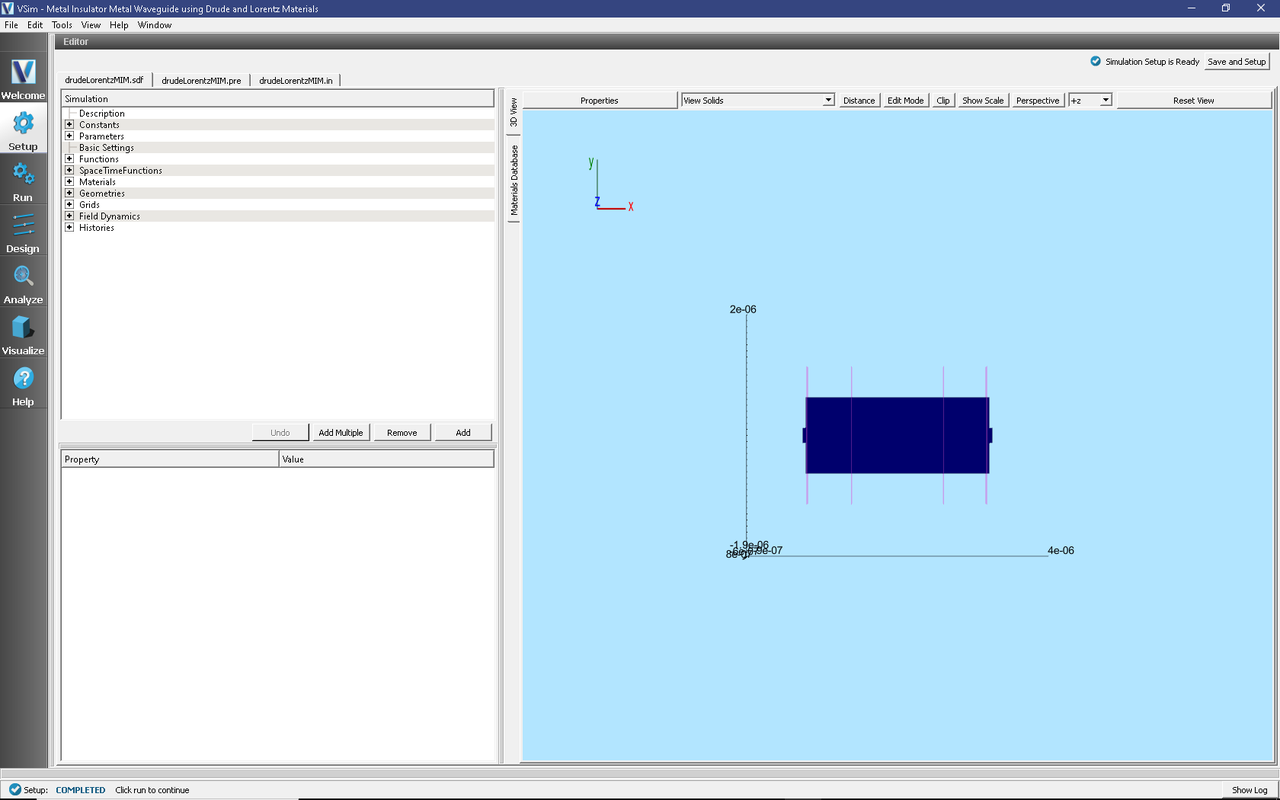Open the Tools menu
Screen dimensions: 1280x800
tap(62, 25)
